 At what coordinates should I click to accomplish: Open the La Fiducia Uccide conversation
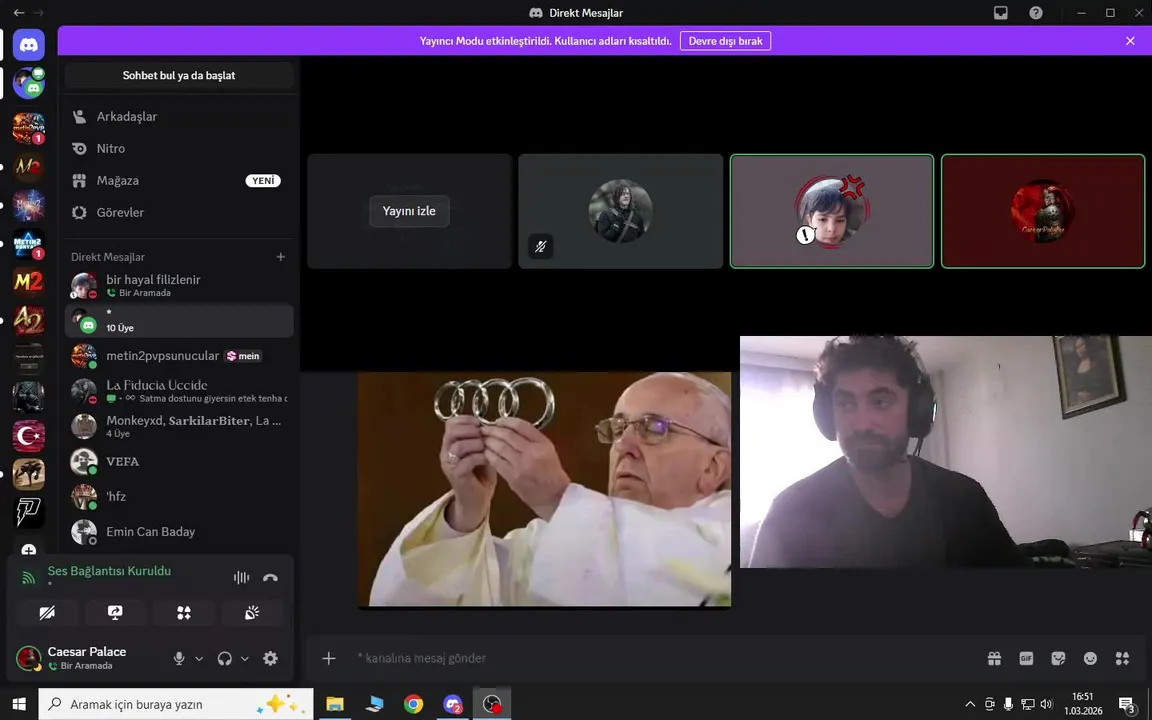[x=179, y=391]
